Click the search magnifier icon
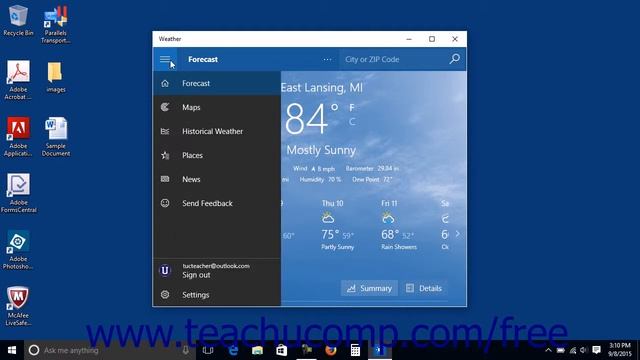The image size is (640, 360). coord(454,59)
